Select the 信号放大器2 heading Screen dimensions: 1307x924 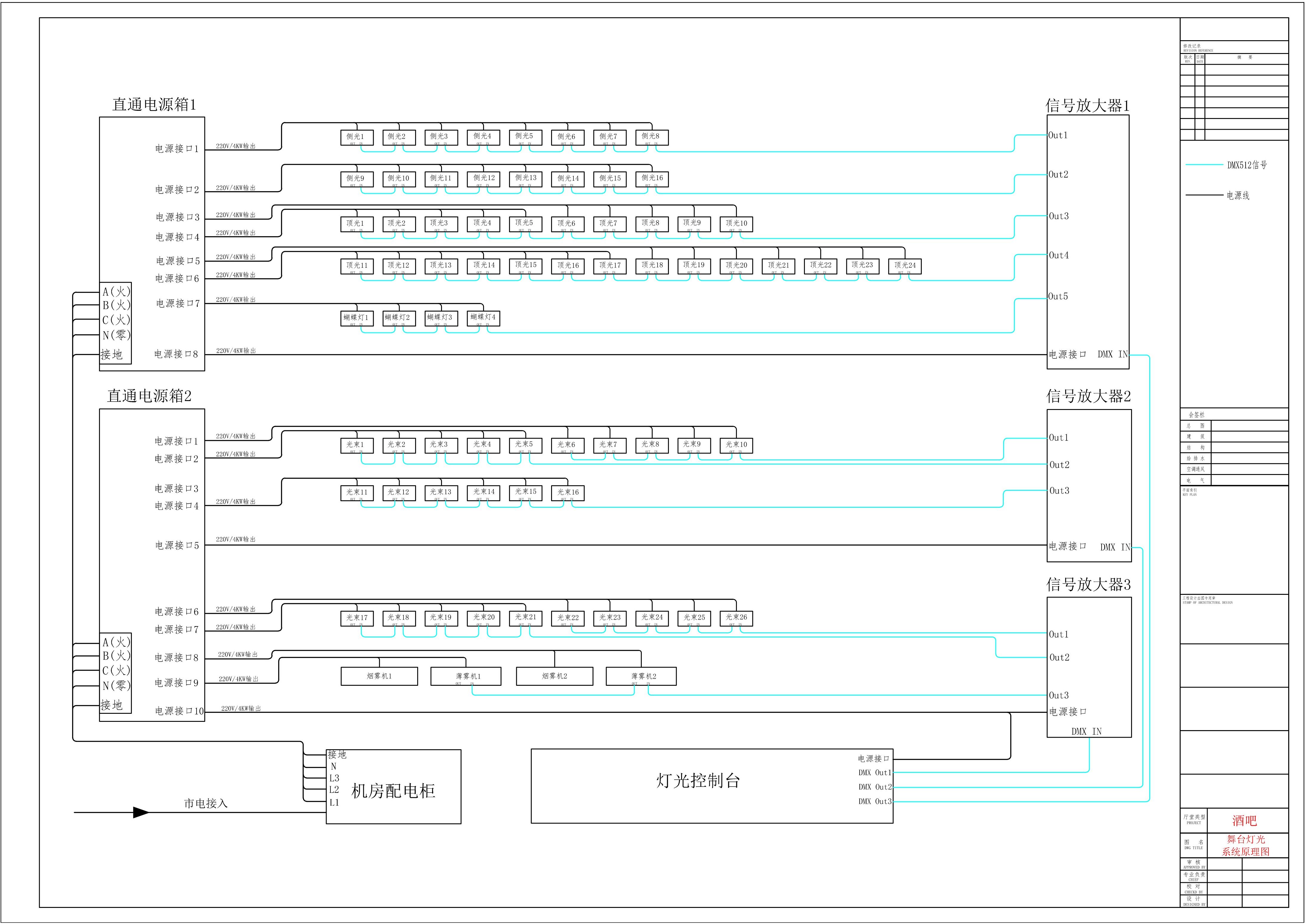(x=1088, y=396)
